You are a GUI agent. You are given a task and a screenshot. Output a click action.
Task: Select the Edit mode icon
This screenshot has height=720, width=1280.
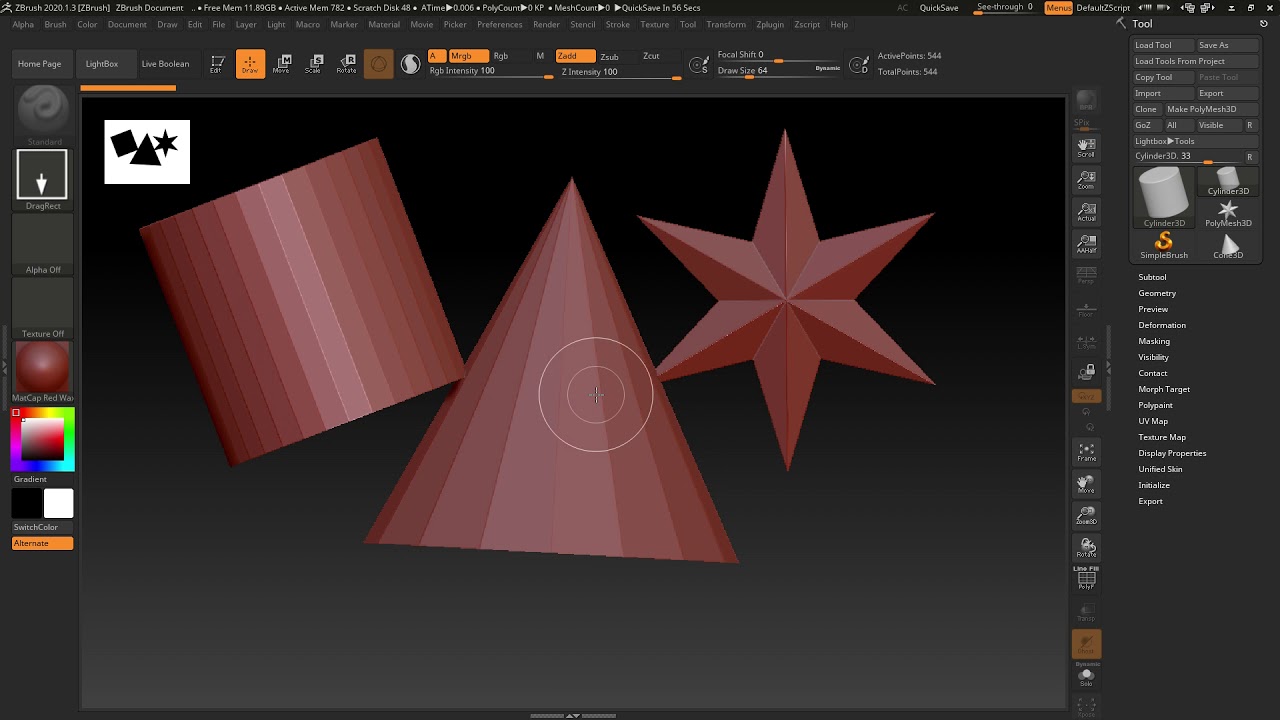(216, 64)
